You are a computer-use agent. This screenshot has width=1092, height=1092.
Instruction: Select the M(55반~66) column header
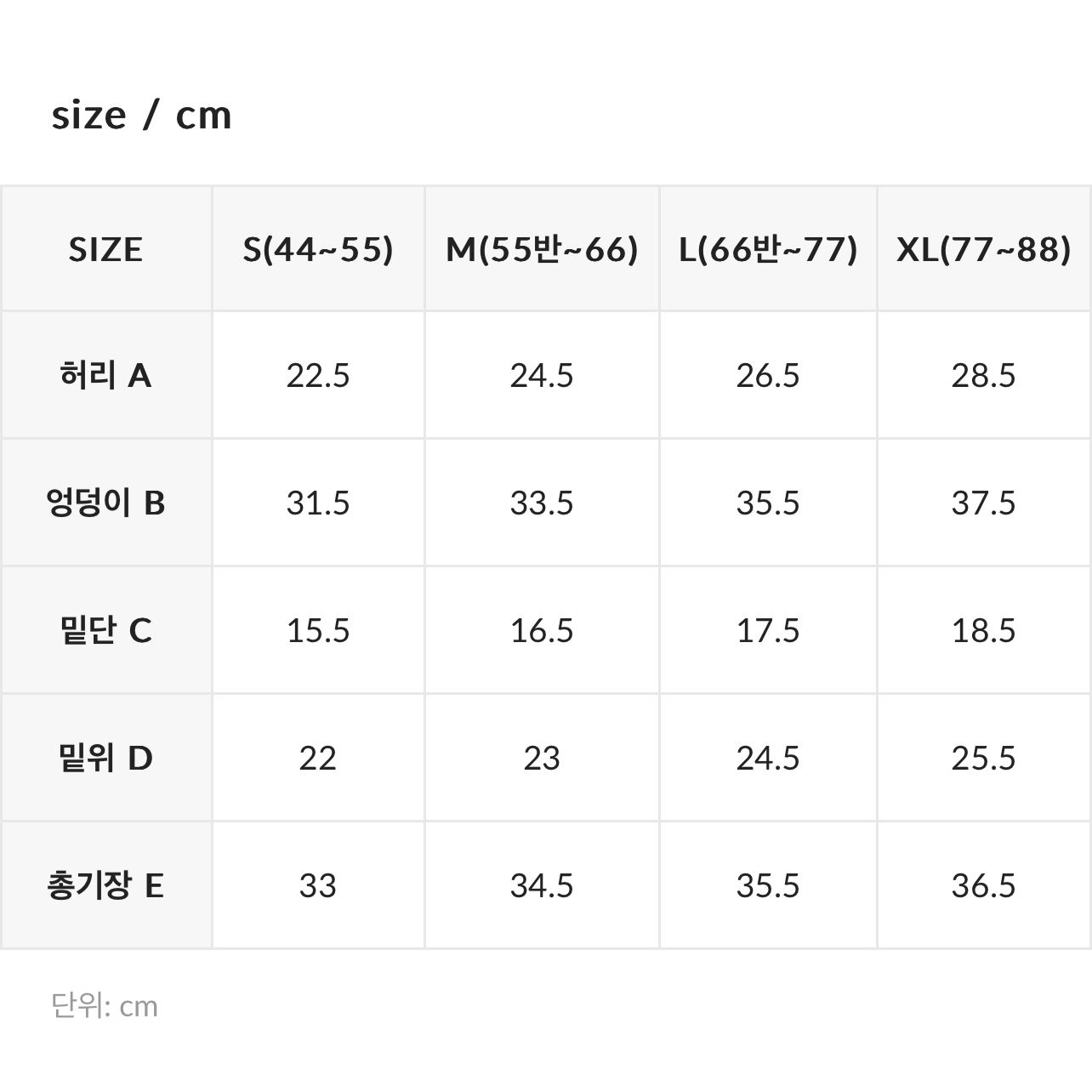click(542, 249)
